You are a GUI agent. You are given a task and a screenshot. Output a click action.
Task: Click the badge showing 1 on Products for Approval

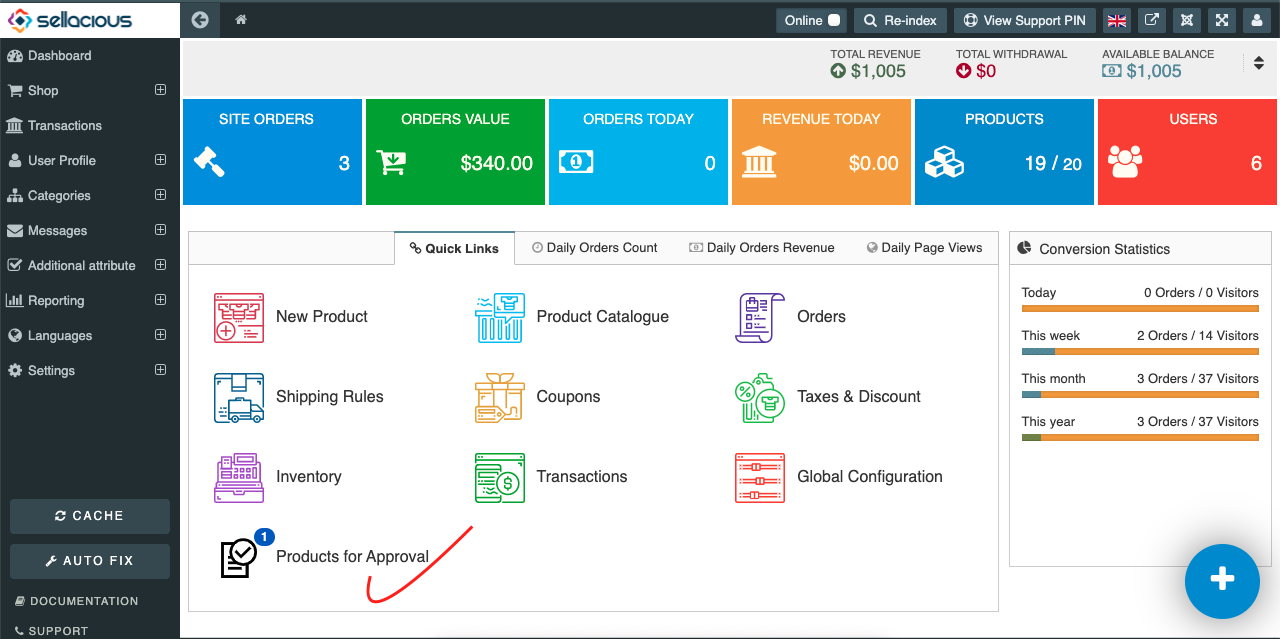tap(264, 537)
